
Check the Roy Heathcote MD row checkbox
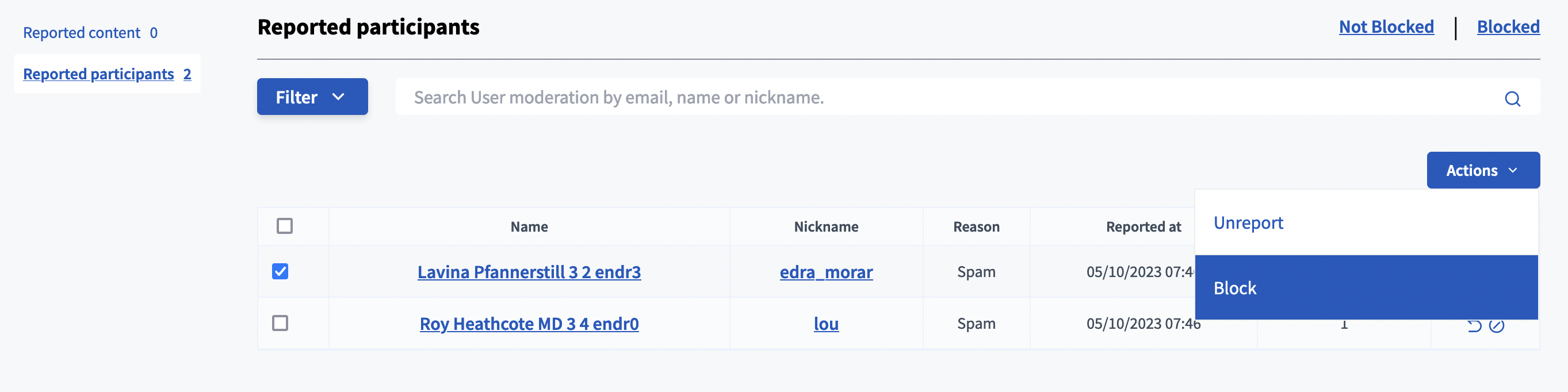coord(280,323)
